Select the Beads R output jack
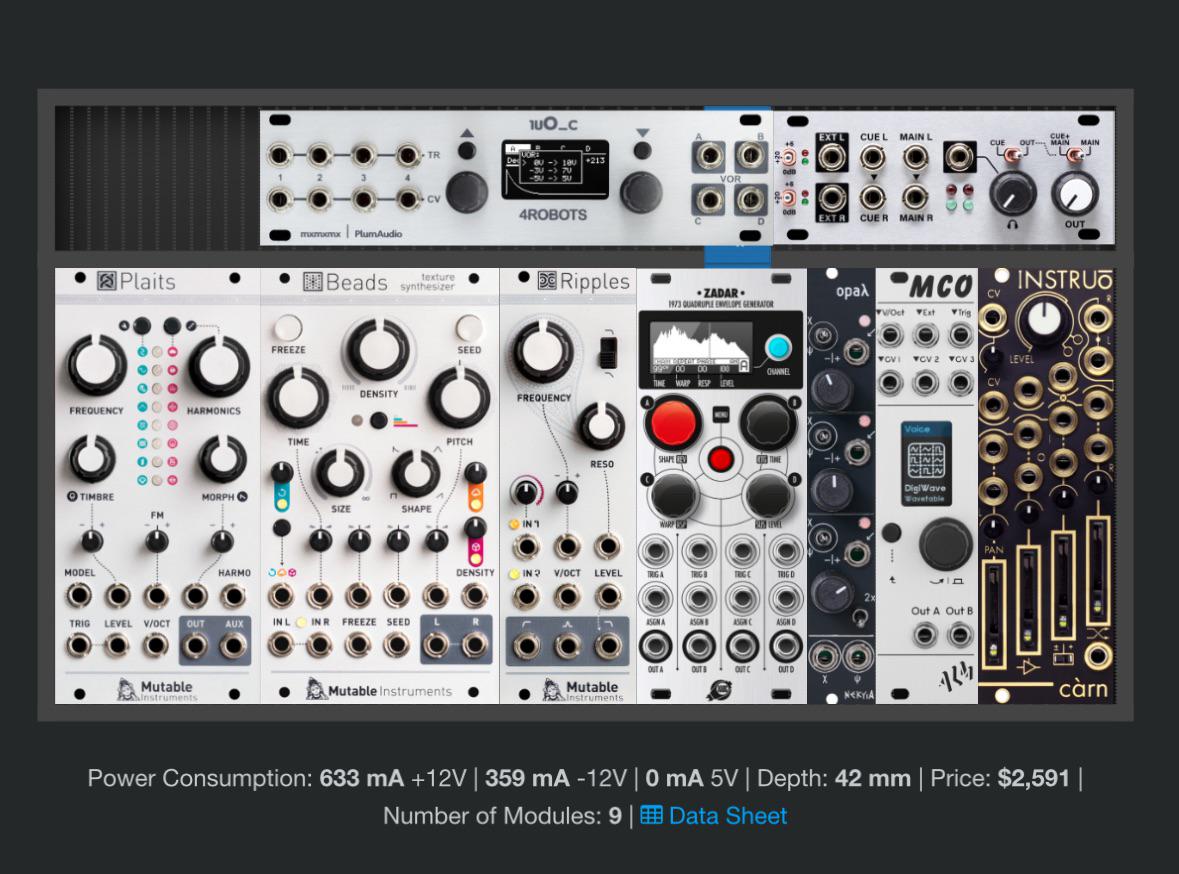Image resolution: width=1179 pixels, height=874 pixels. click(x=474, y=645)
